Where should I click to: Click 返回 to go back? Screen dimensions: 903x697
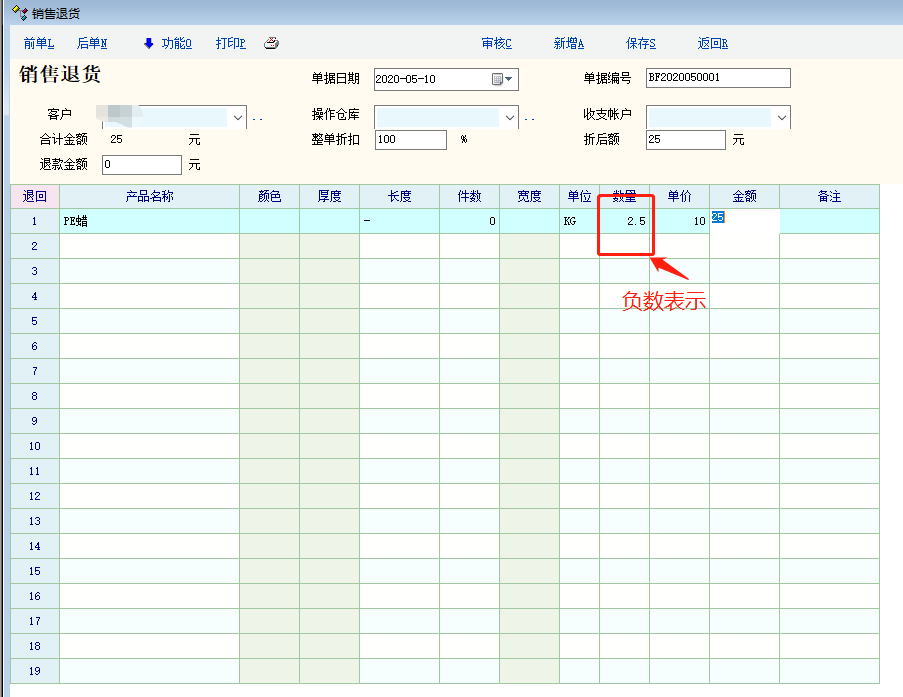[x=712, y=43]
